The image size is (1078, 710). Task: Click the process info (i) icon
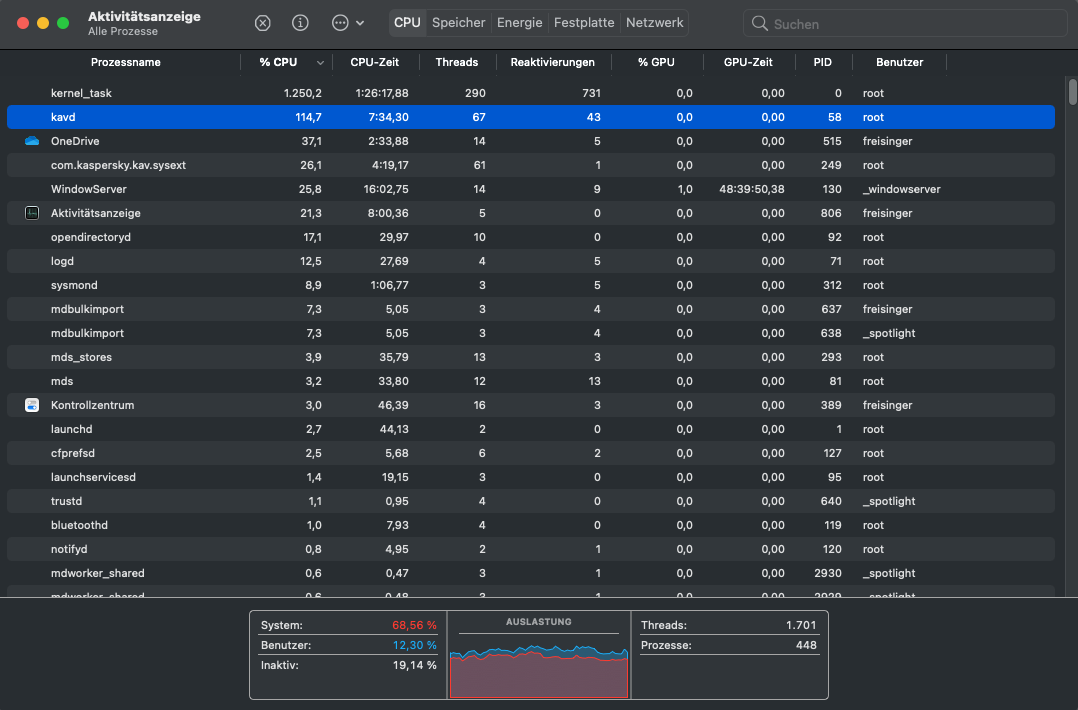click(x=300, y=23)
